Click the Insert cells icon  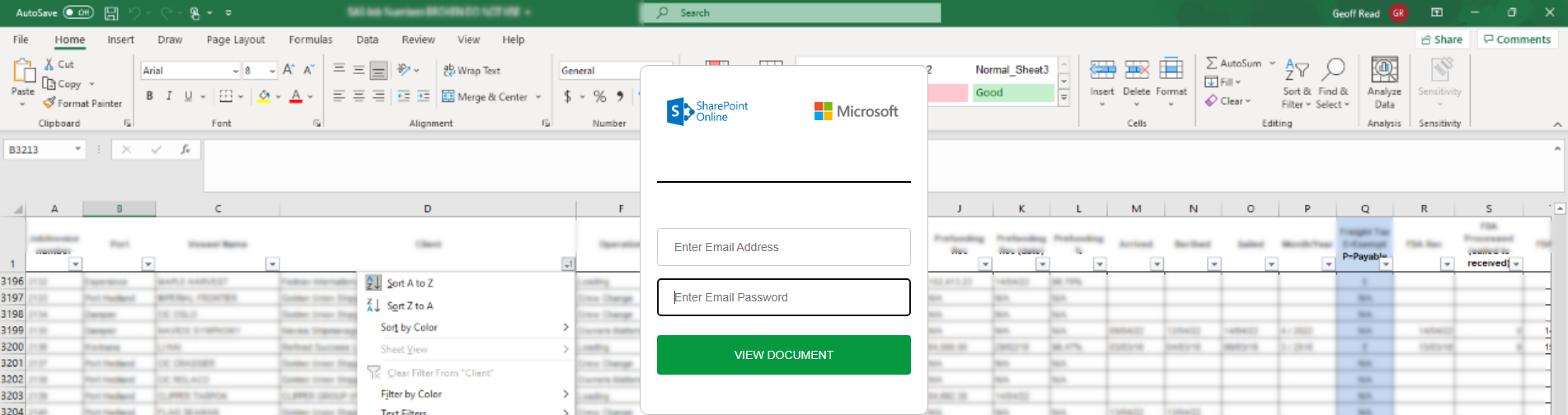point(1102,70)
